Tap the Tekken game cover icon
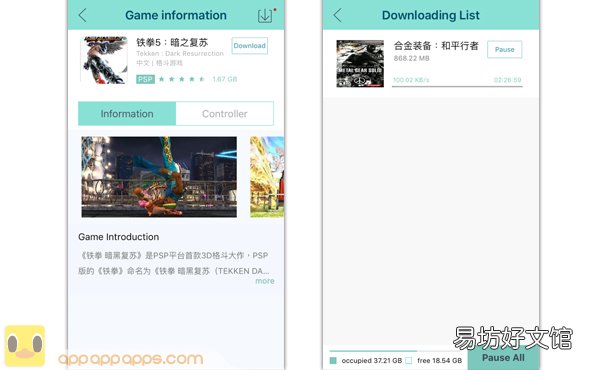 104,60
